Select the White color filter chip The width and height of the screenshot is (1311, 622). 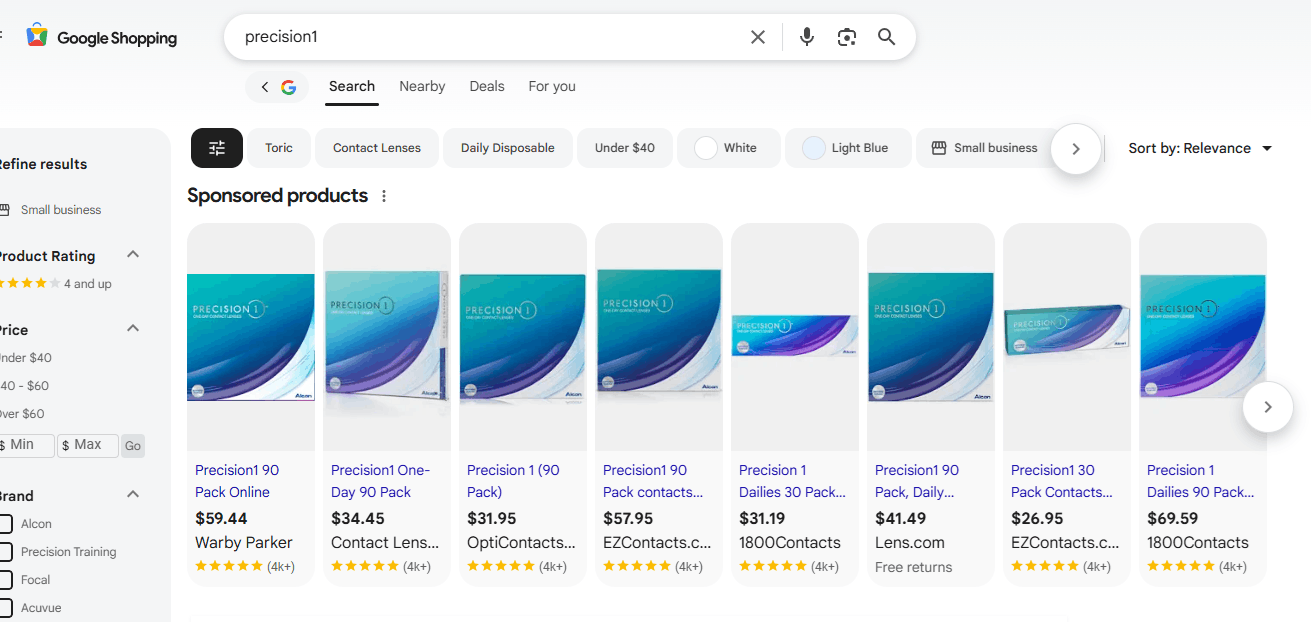pyautogui.click(x=727, y=148)
